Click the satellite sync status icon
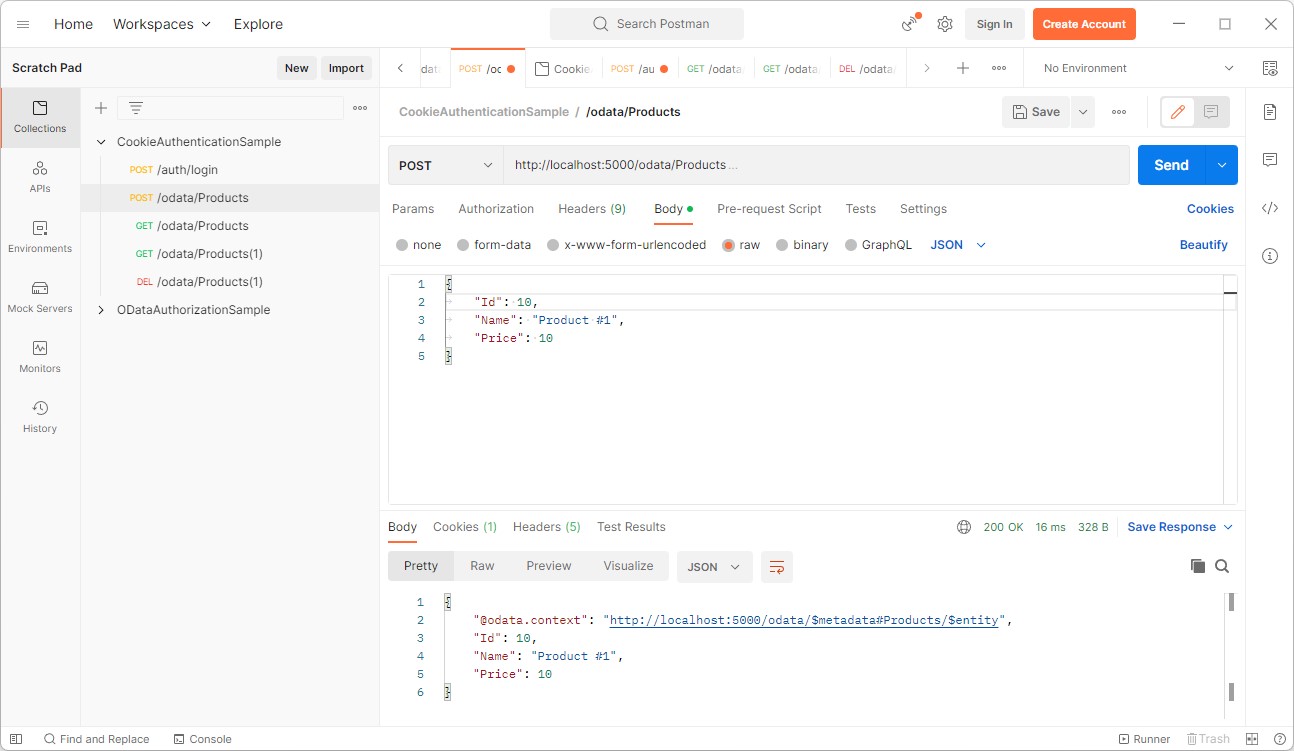 pyautogui.click(x=910, y=24)
